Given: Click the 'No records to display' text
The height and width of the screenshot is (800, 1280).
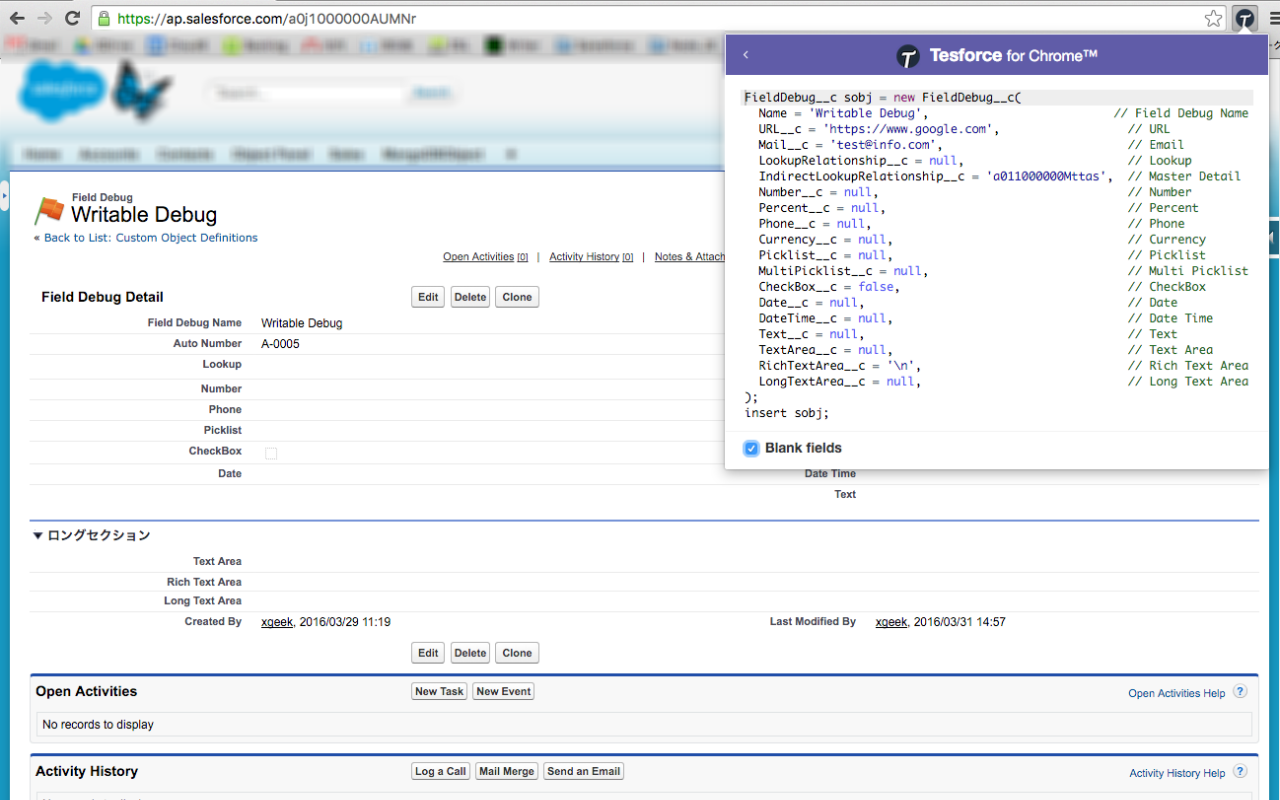Looking at the screenshot, I should tap(98, 725).
